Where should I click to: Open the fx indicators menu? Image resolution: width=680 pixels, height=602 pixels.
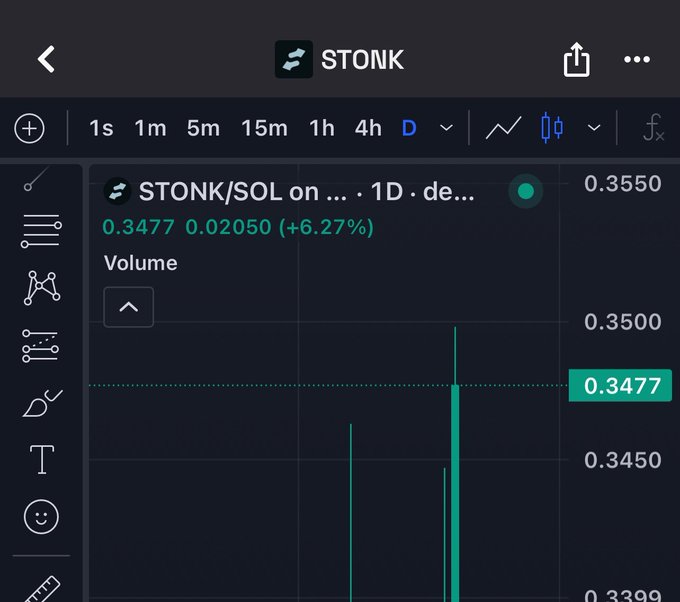(x=653, y=128)
